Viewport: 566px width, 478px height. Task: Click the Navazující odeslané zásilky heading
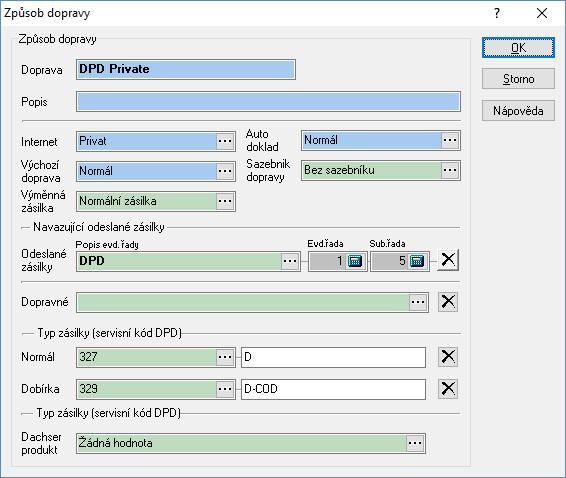click(99, 227)
